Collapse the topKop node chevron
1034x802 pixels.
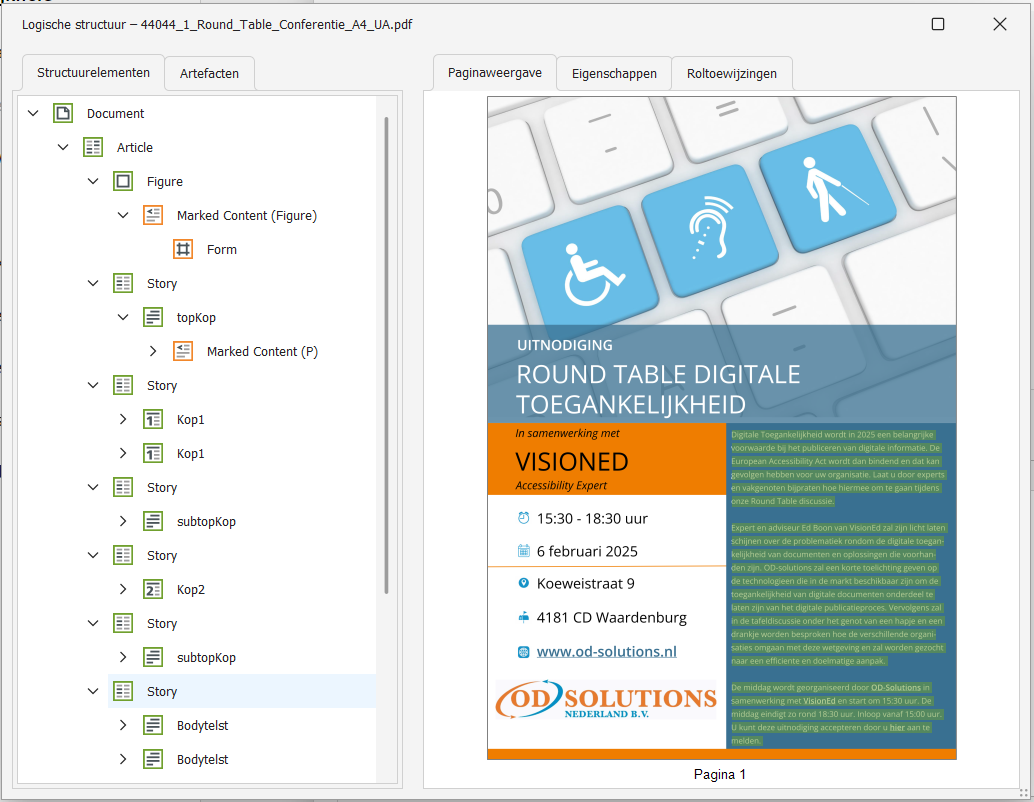point(123,317)
